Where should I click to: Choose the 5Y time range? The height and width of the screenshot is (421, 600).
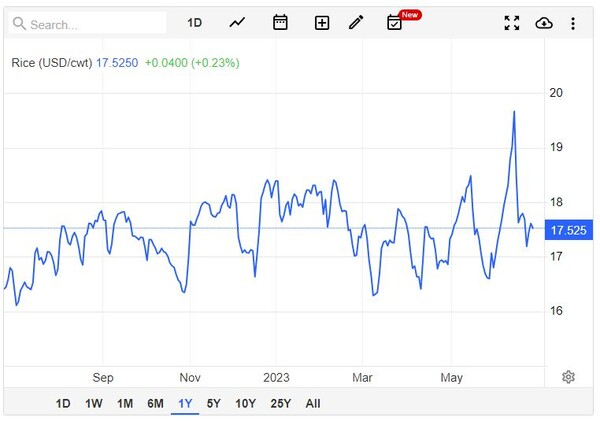(x=214, y=404)
